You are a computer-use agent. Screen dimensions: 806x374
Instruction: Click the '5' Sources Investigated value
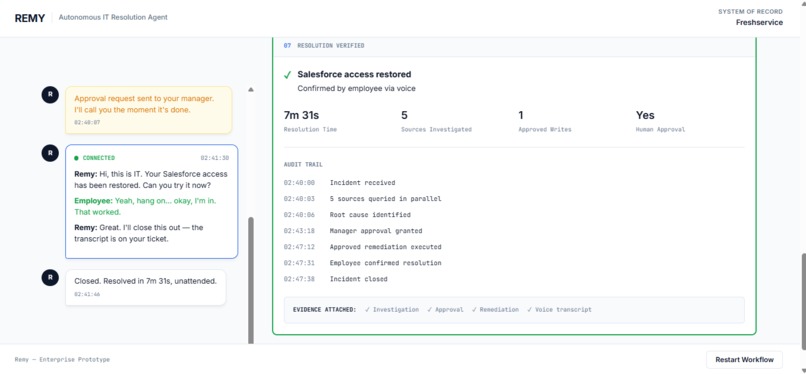(404, 115)
